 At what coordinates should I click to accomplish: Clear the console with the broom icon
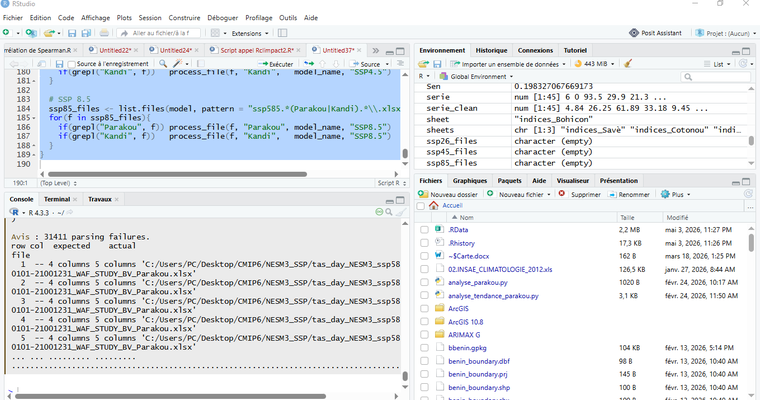tap(400, 212)
